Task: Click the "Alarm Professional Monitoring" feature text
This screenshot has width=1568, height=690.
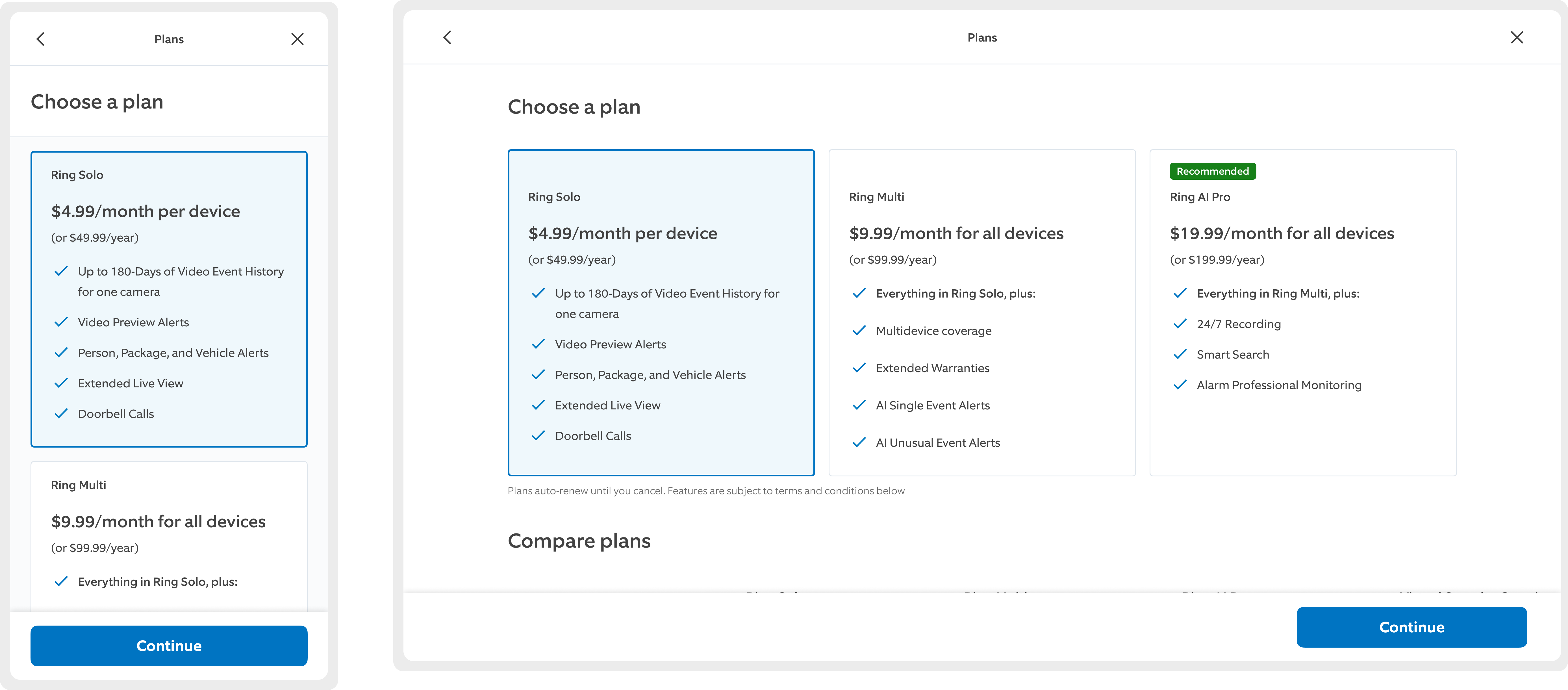Action: (x=1279, y=385)
